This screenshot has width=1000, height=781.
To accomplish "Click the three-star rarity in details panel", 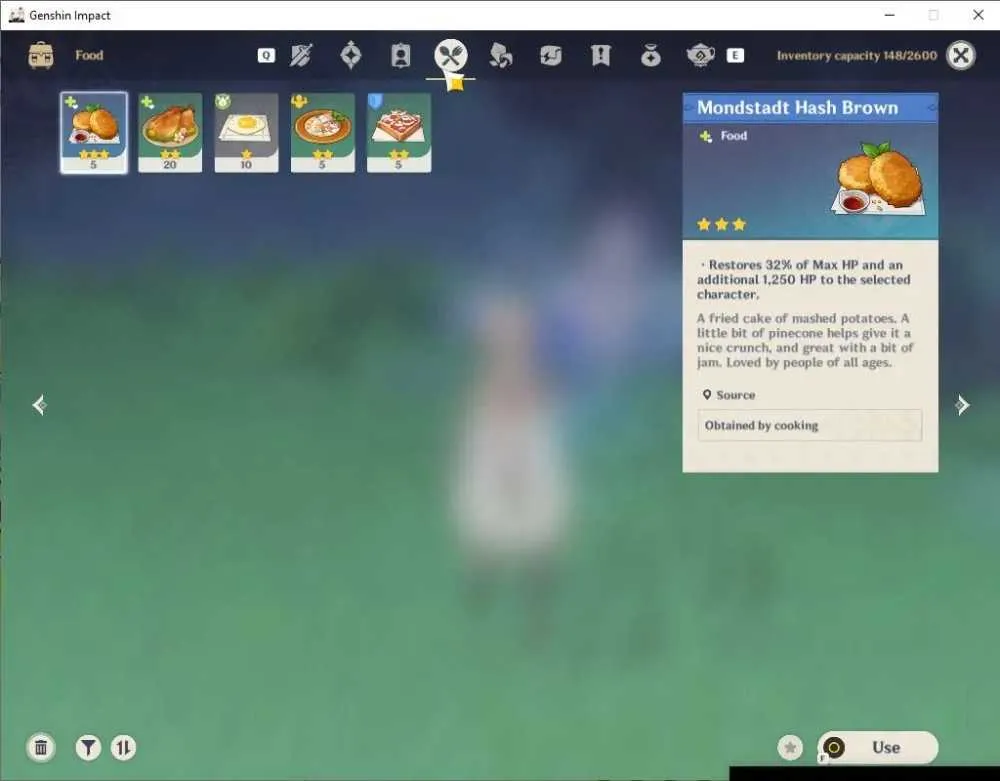I will click(721, 224).
